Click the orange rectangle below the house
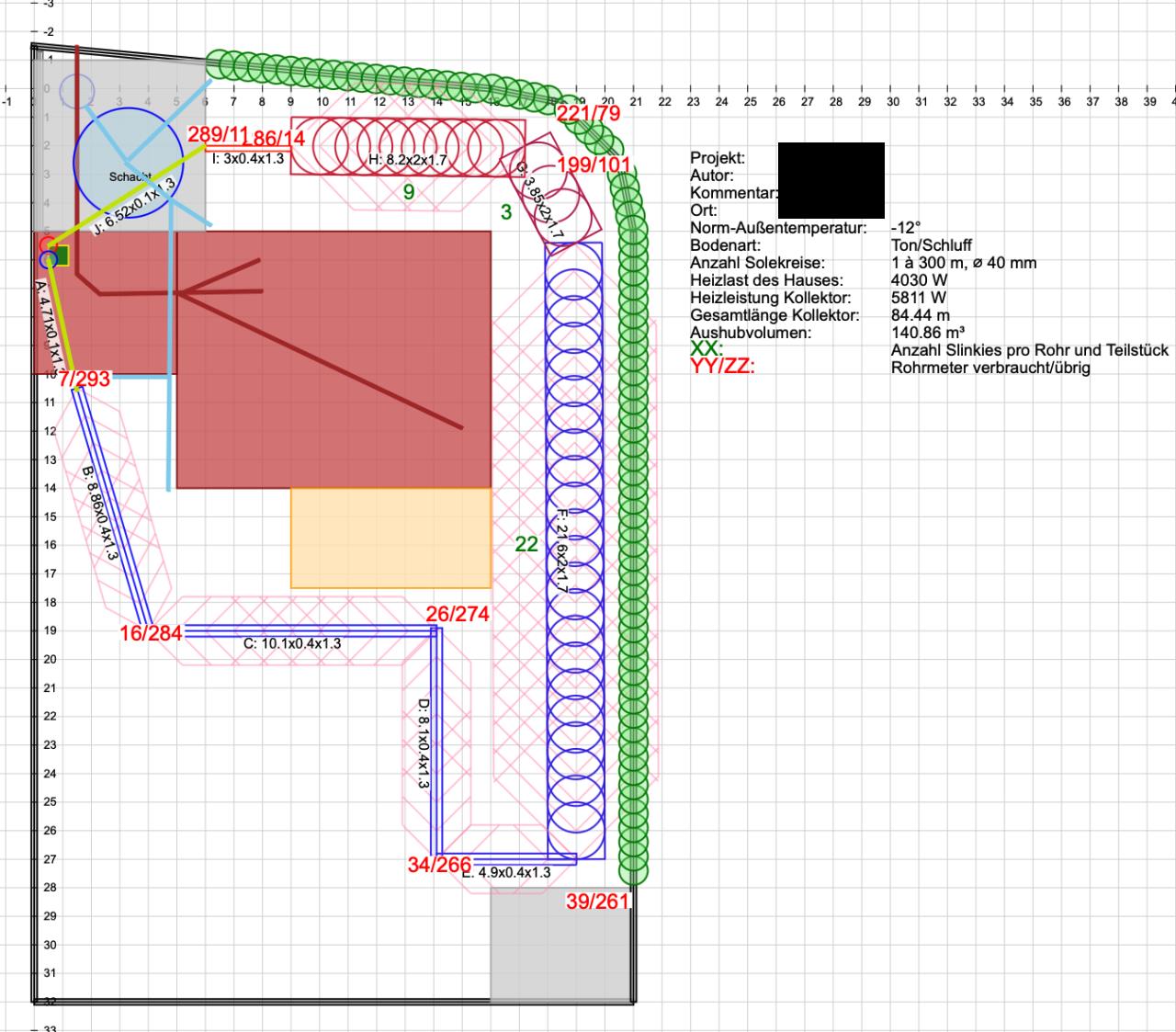This screenshot has height=1032, width=1176. [390, 538]
